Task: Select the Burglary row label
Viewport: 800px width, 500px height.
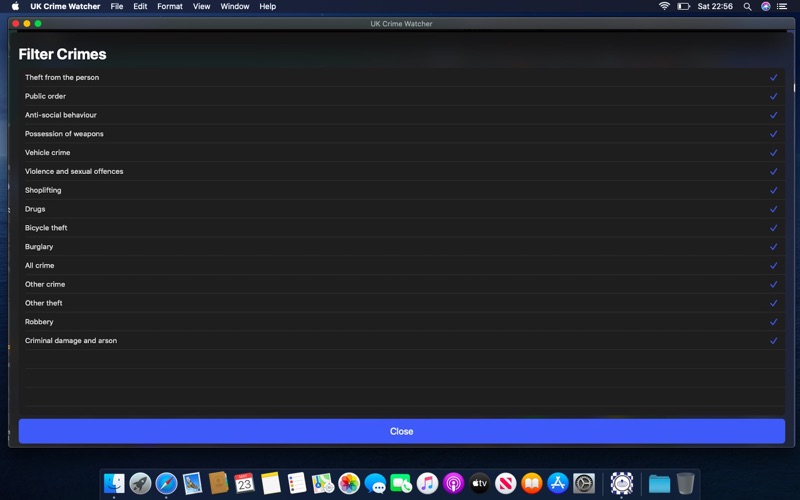Action: (39, 247)
